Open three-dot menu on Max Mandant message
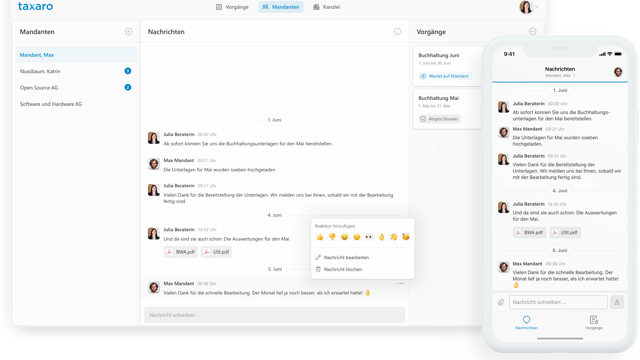The height and width of the screenshot is (360, 640). pos(401,283)
